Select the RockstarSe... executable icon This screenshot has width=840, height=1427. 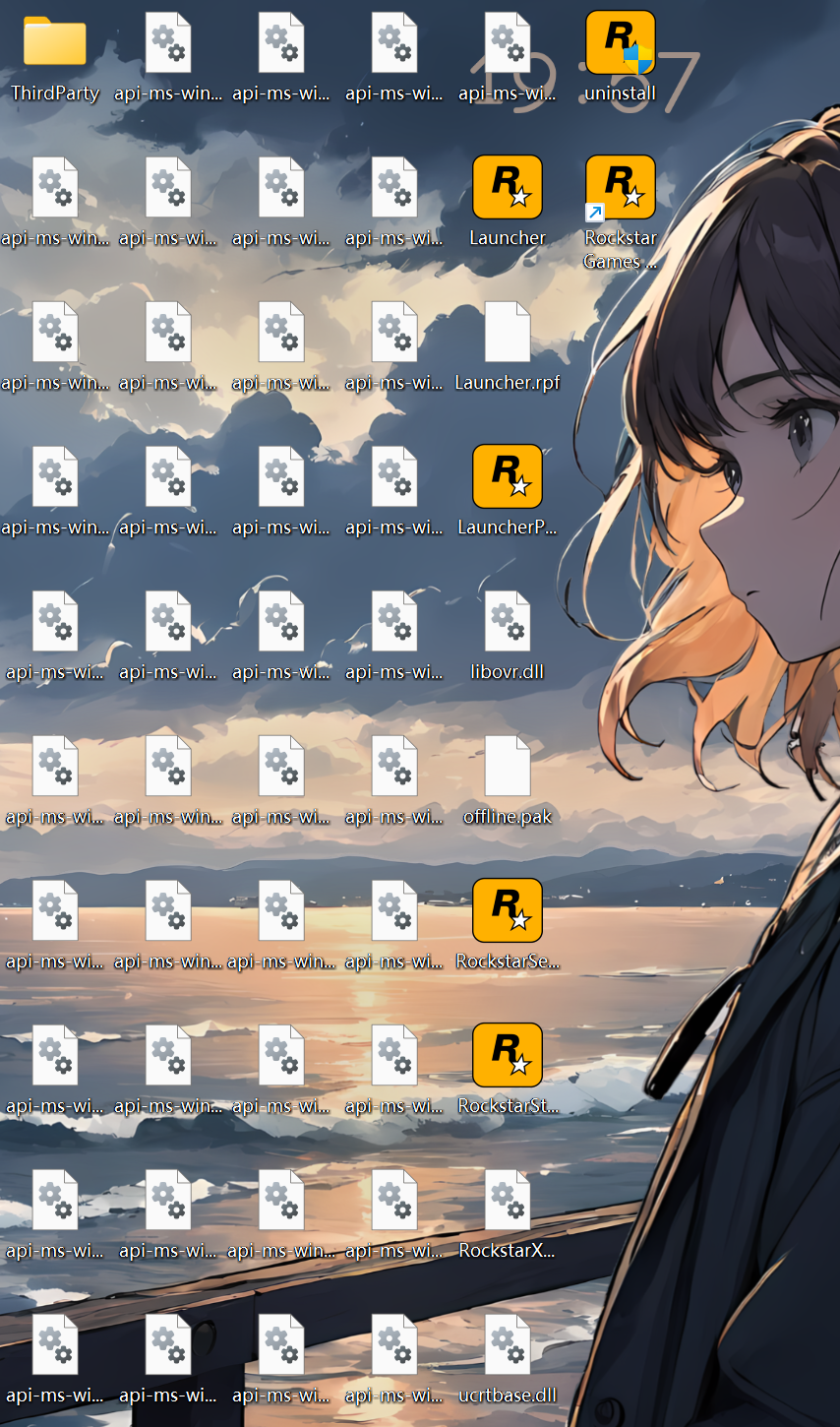pyautogui.click(x=508, y=910)
